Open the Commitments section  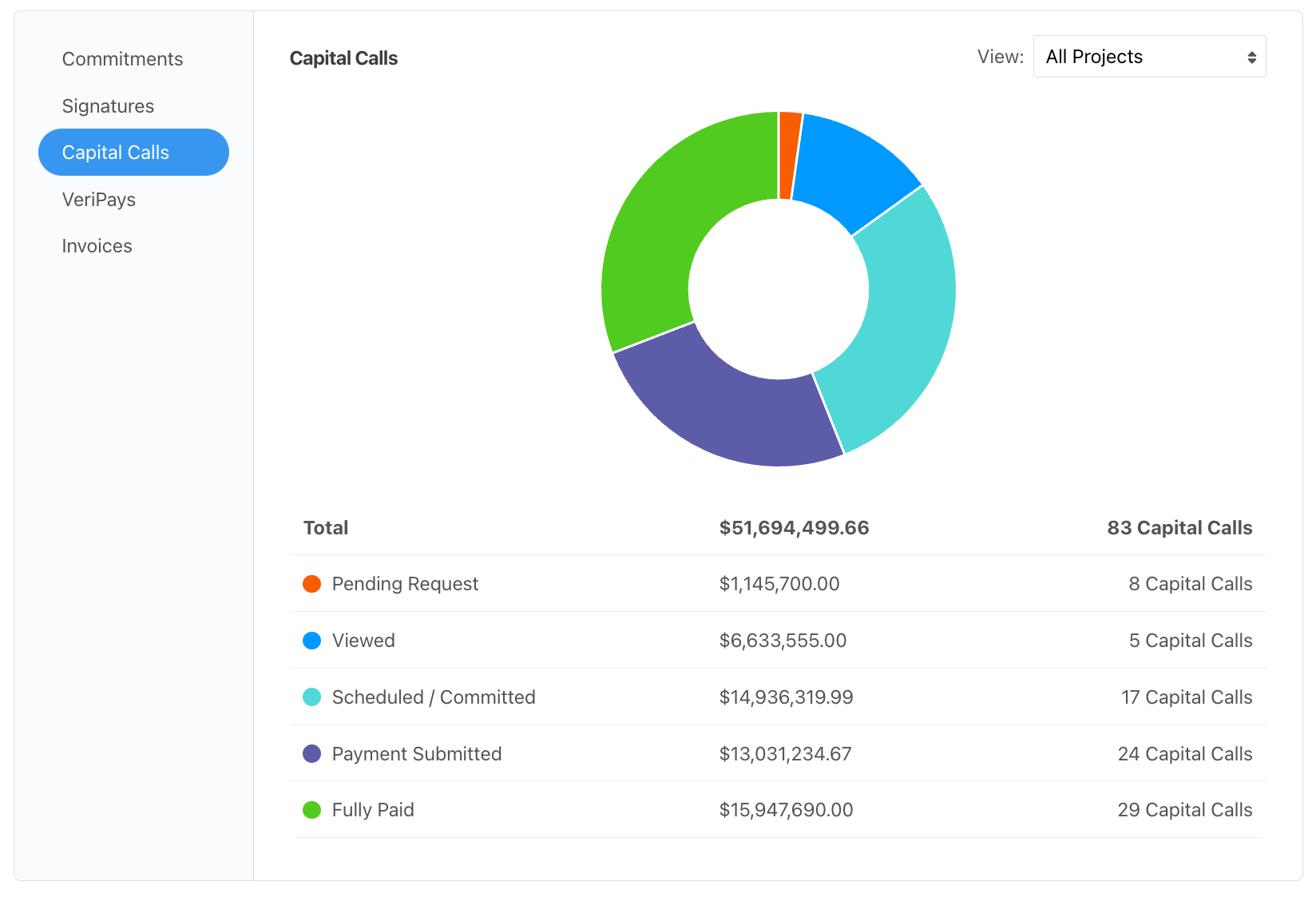tap(122, 58)
